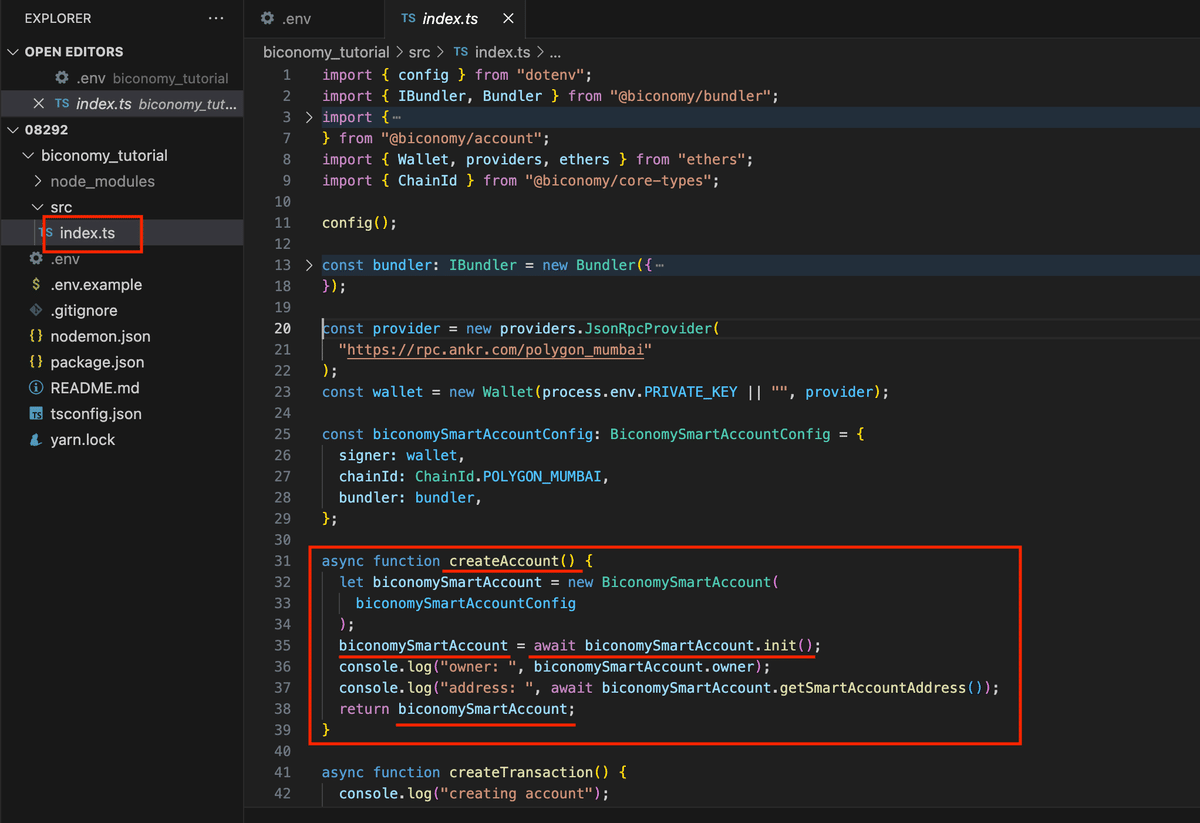1200x823 pixels.
Task: Unfold the collapsed Bundler block on line 13
Action: pos(309,266)
